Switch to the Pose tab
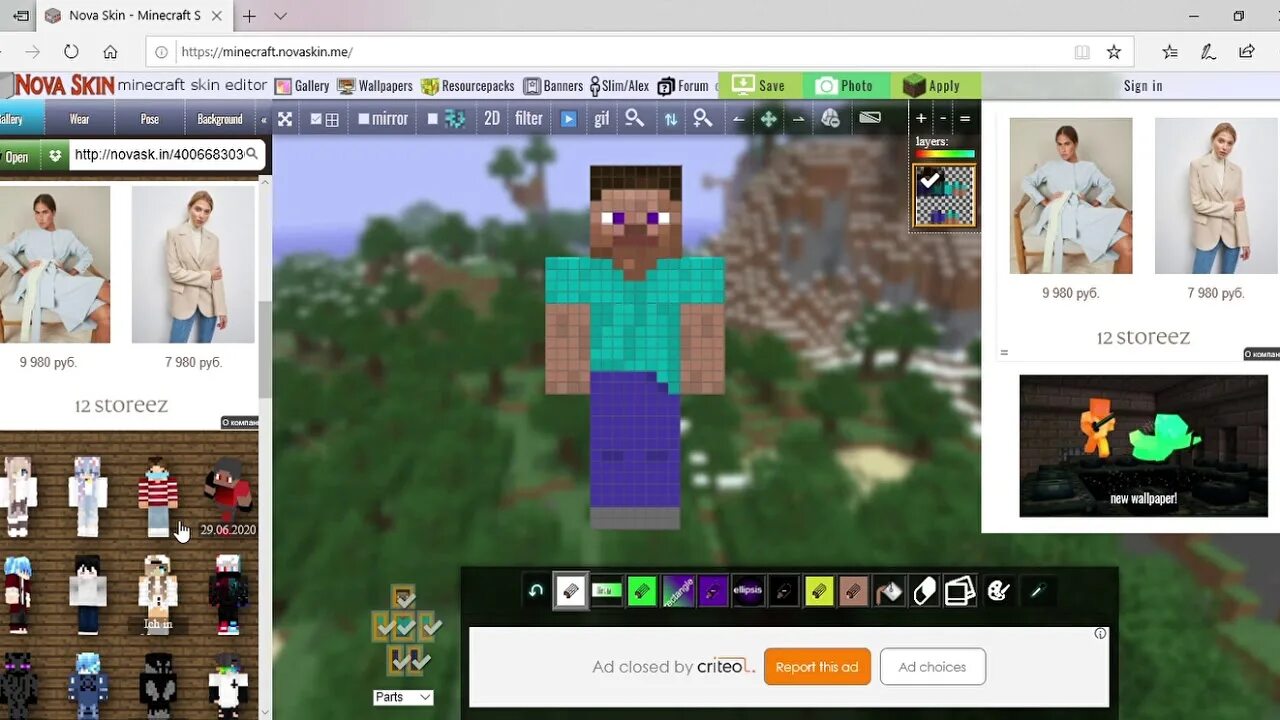The width and height of the screenshot is (1280, 720). click(150, 119)
